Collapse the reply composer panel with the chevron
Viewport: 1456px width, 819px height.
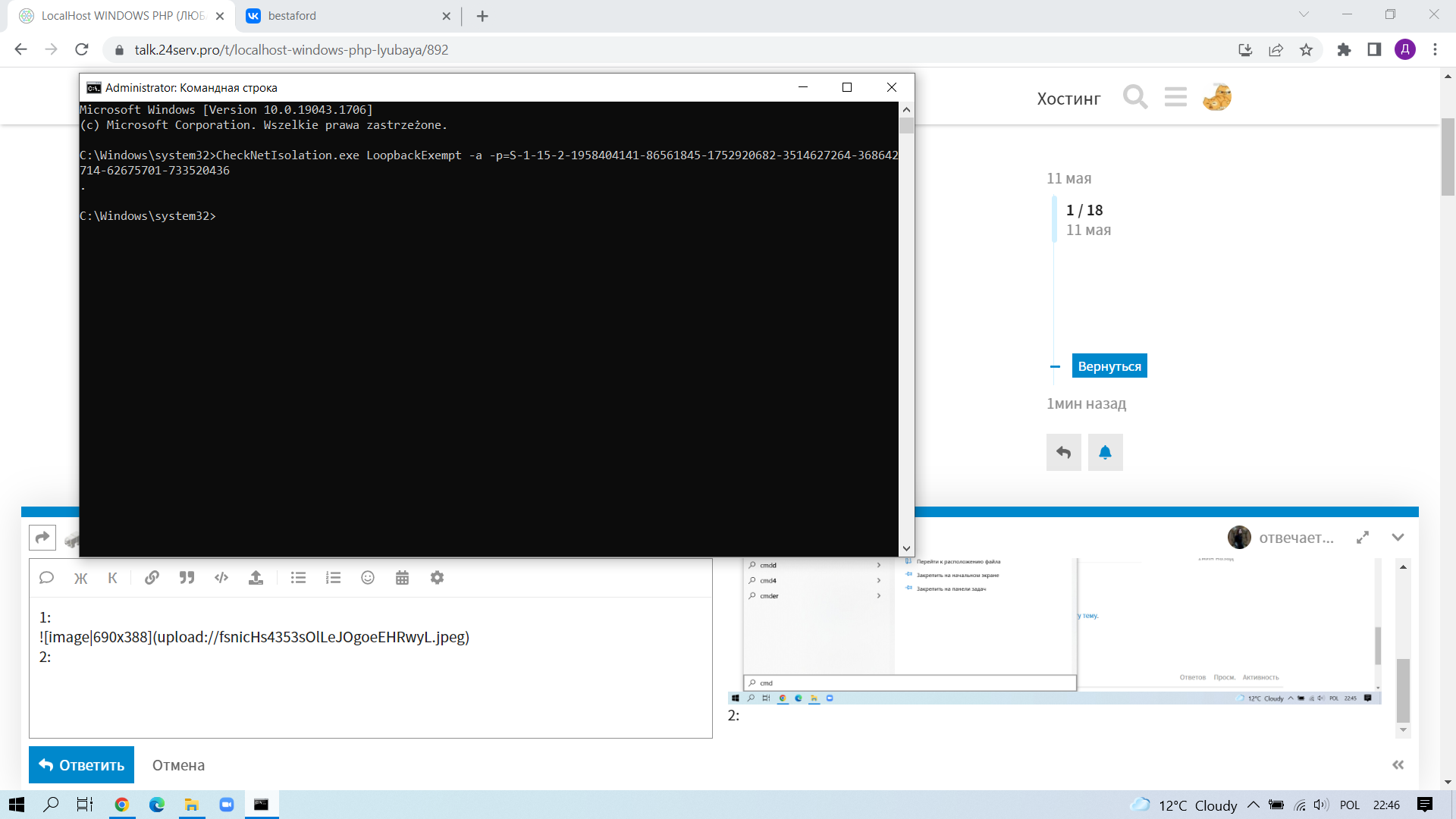pos(1398,537)
